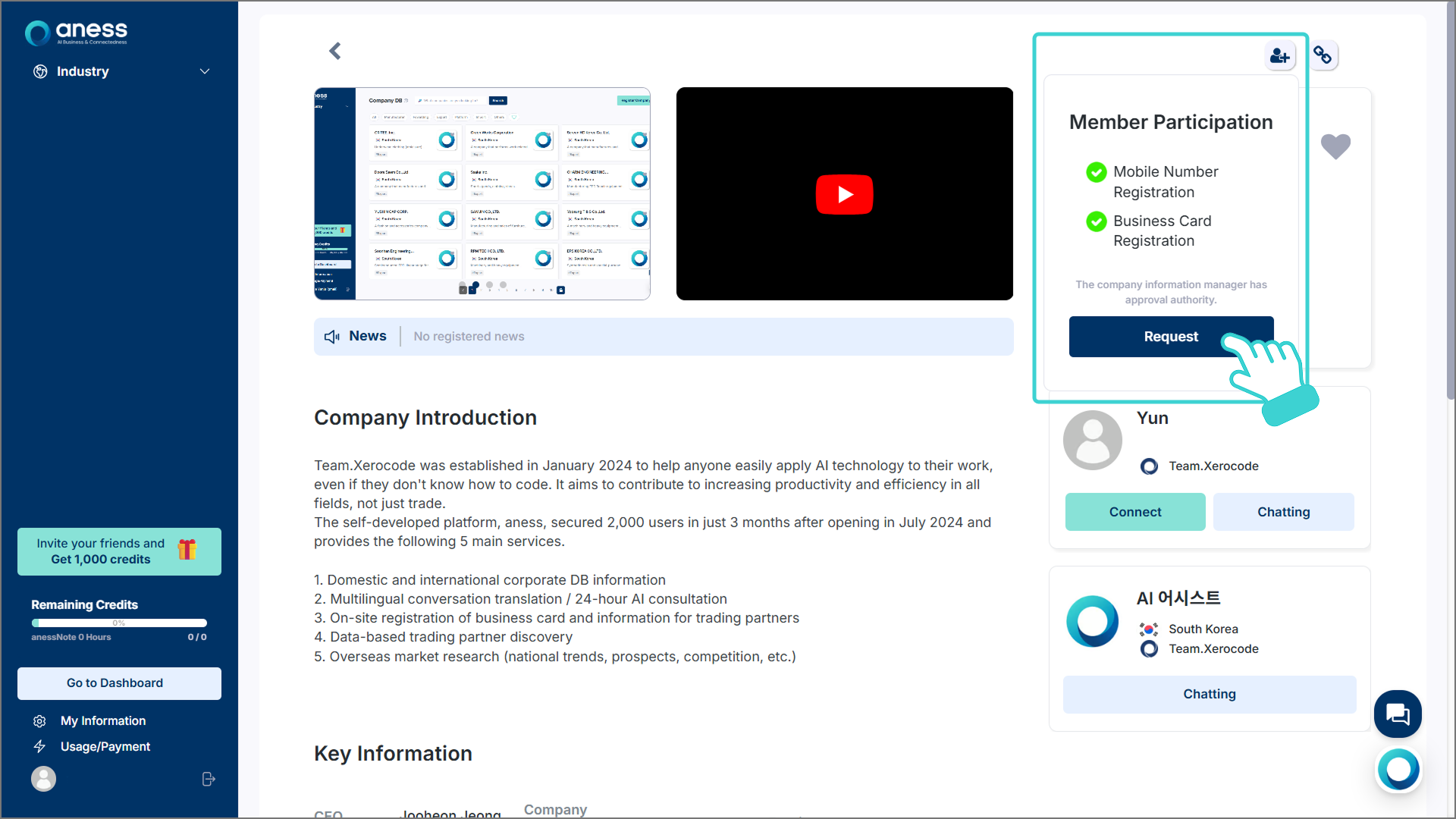
Task: Open My Information menu item
Action: (x=103, y=720)
